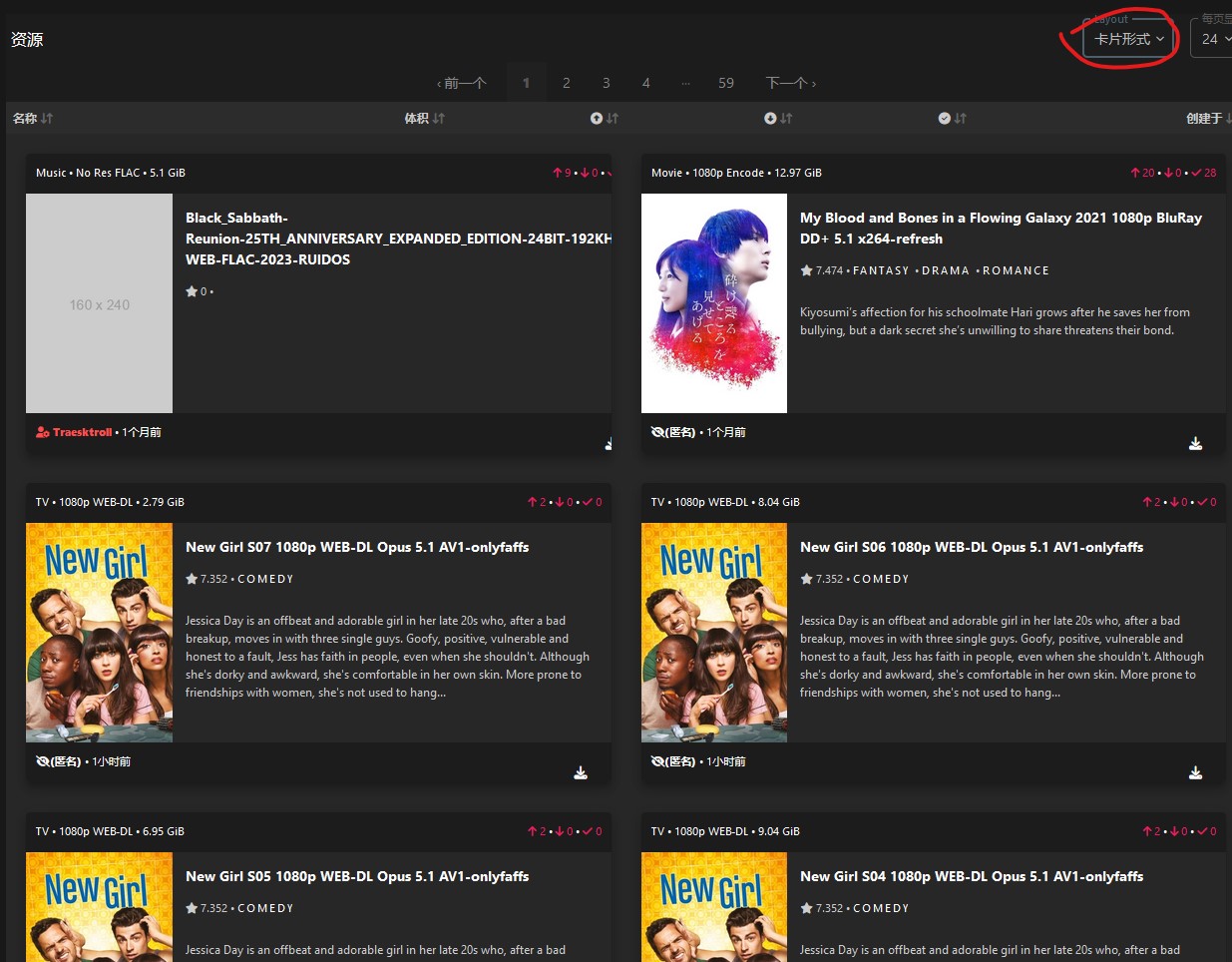The height and width of the screenshot is (962, 1232).
Task: Click COMEDY genre on New Girl S04
Action: [881, 908]
